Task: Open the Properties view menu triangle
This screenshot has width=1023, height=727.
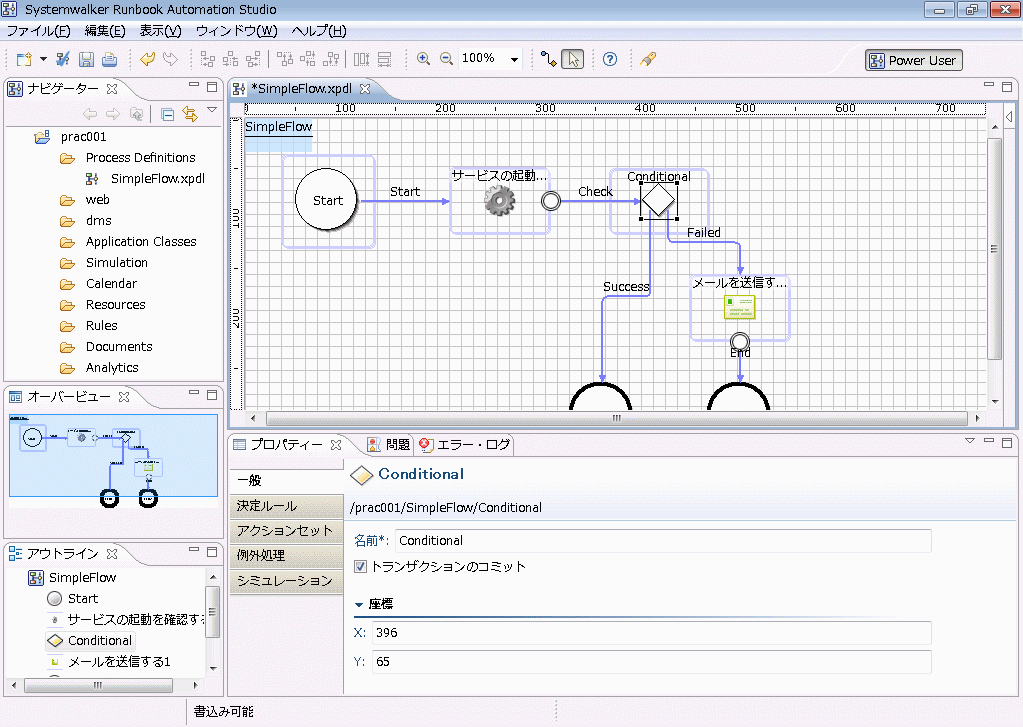Action: pos(970,442)
